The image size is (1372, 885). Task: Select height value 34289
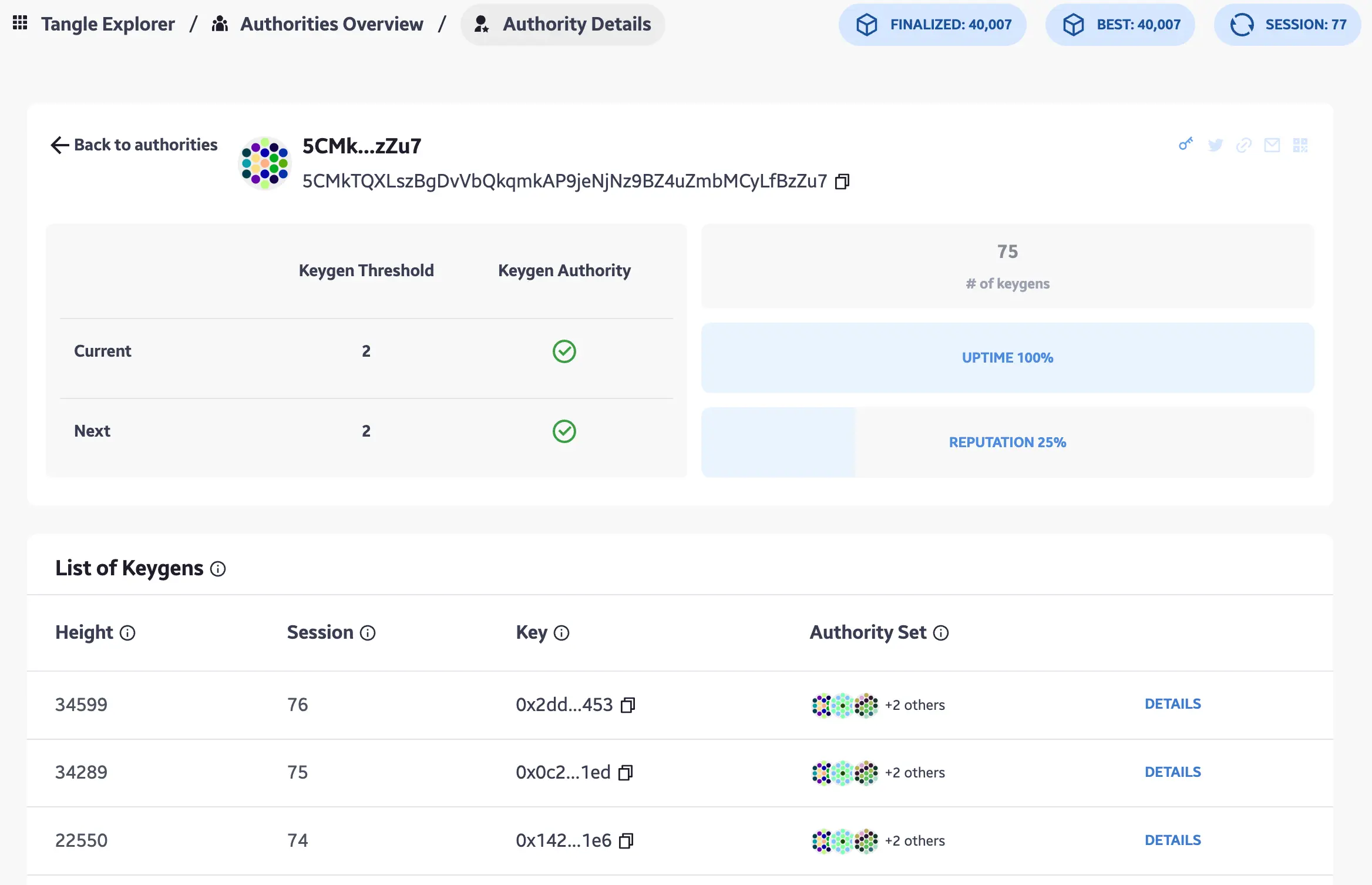(81, 772)
